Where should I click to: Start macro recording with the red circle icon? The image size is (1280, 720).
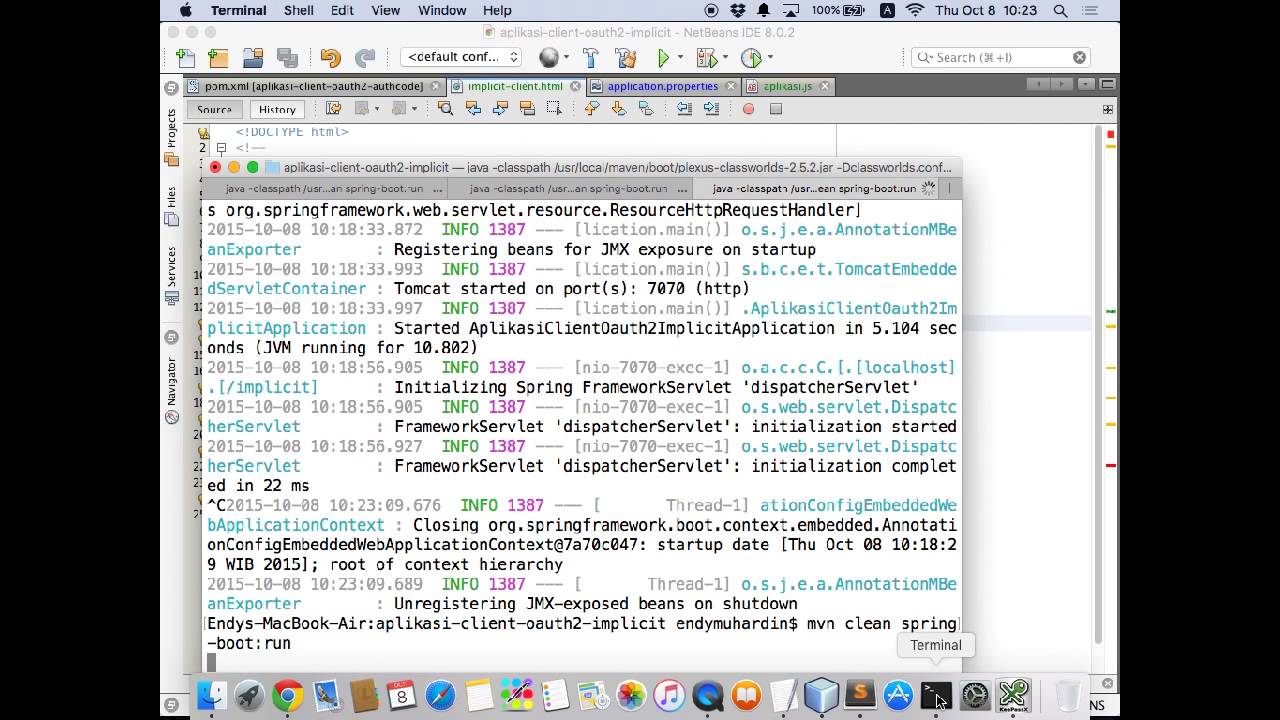click(748, 108)
